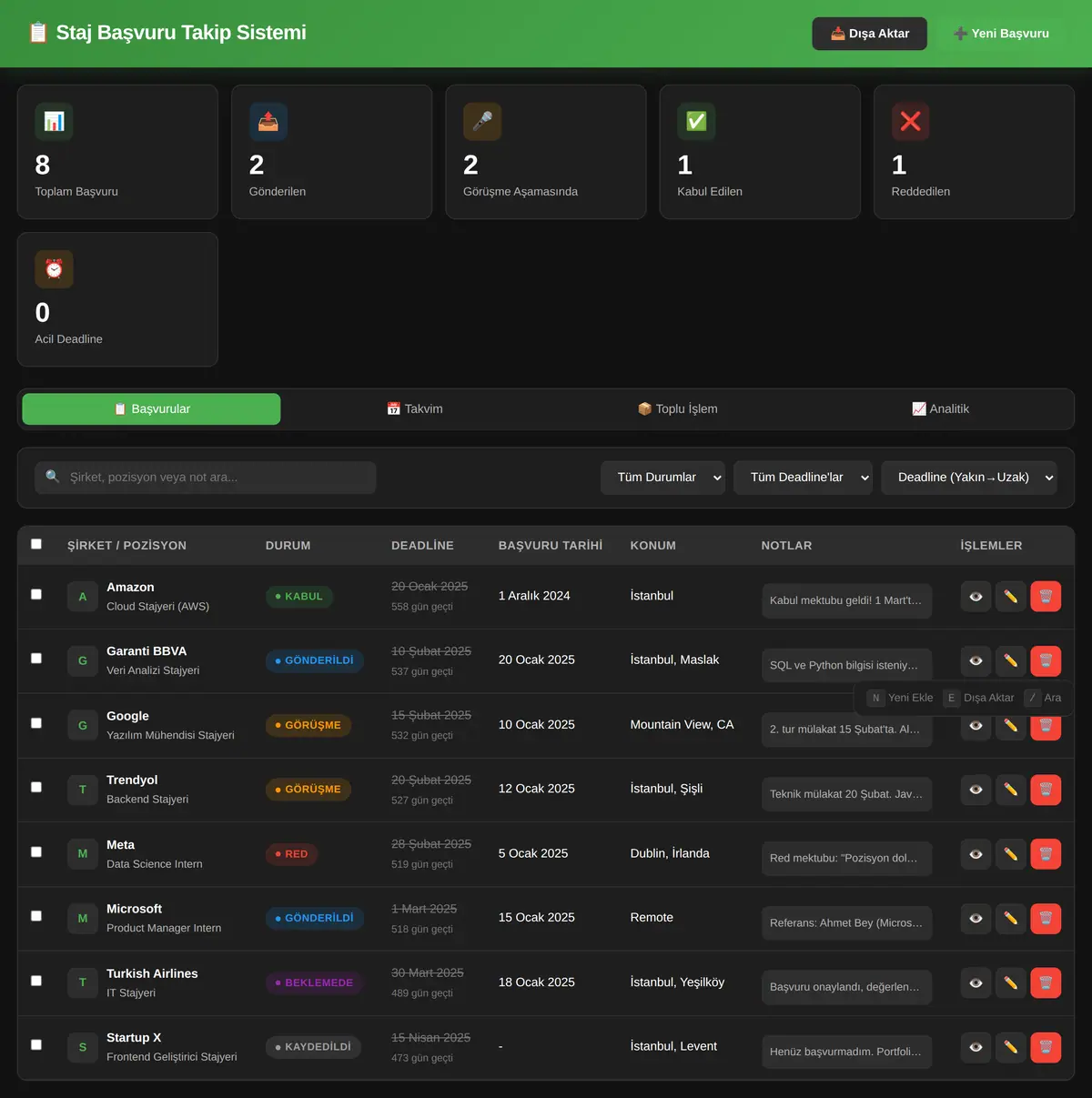View details of the Microsoft application

click(976, 919)
